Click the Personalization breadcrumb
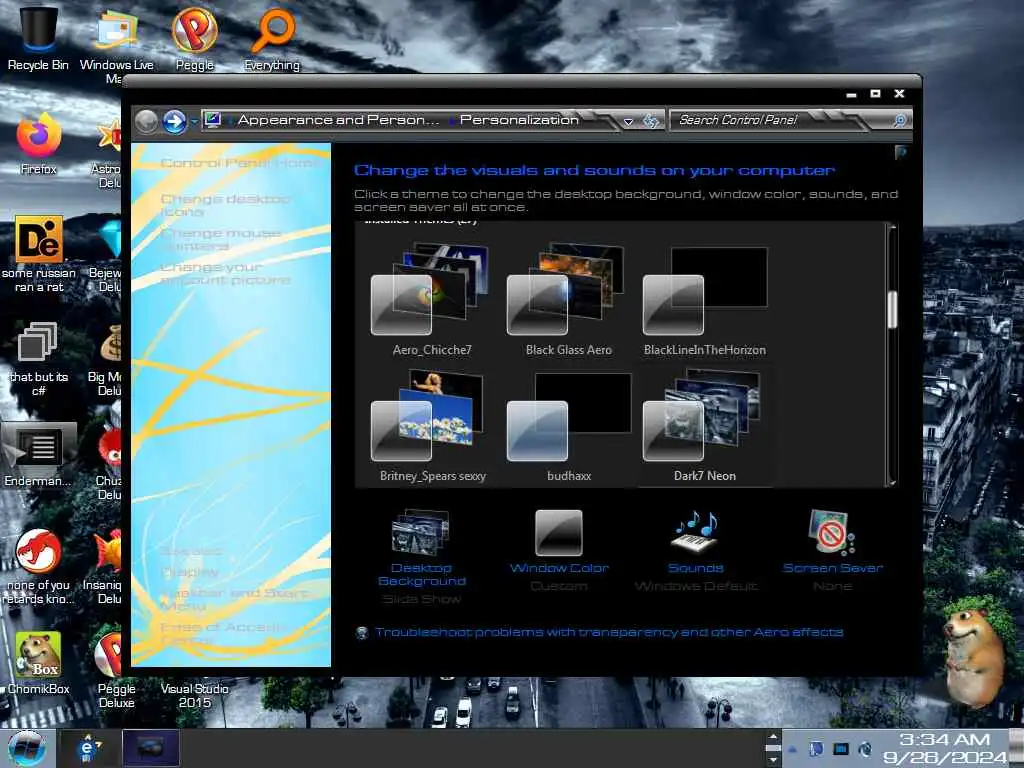 (519, 120)
